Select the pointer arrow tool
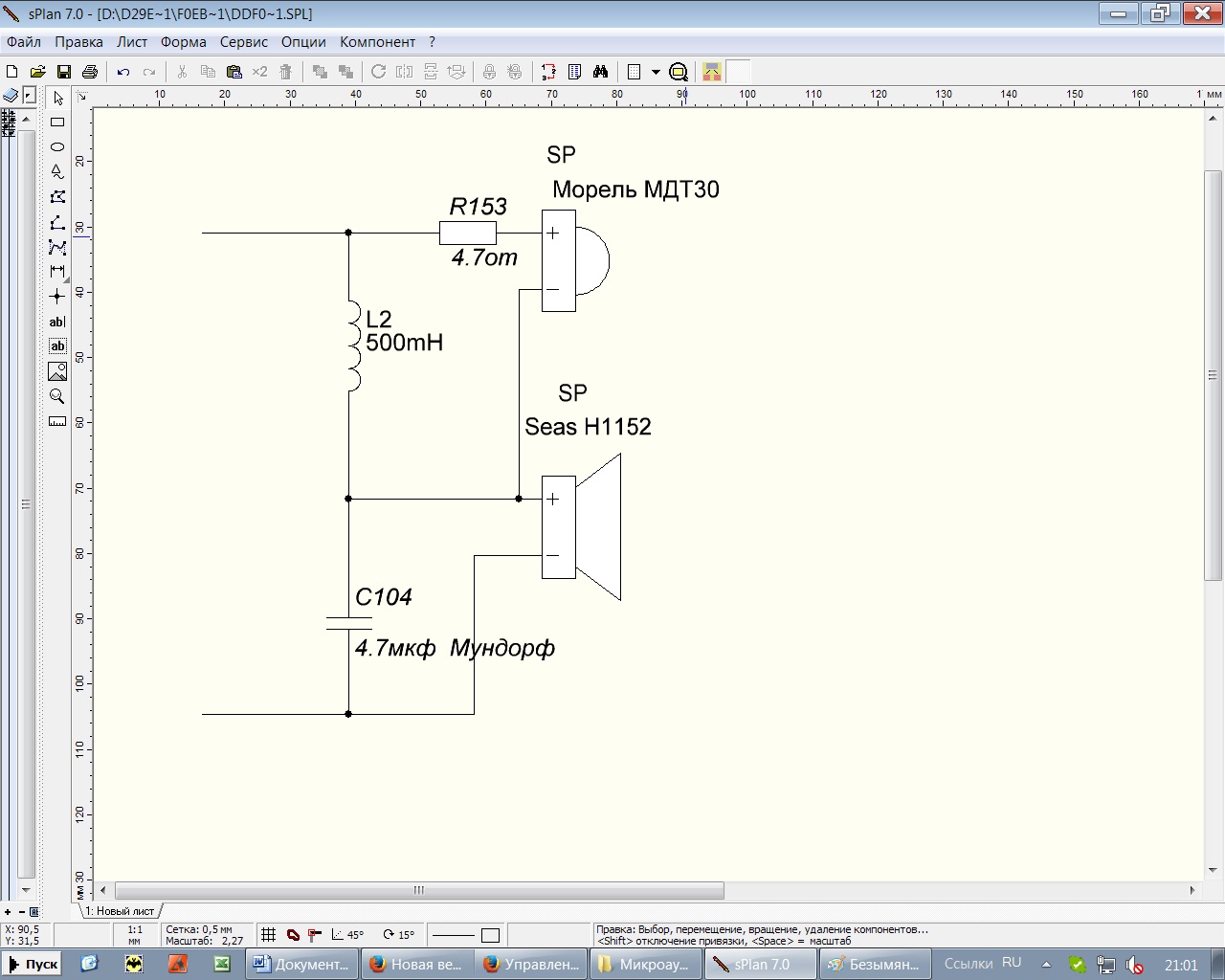 click(57, 99)
